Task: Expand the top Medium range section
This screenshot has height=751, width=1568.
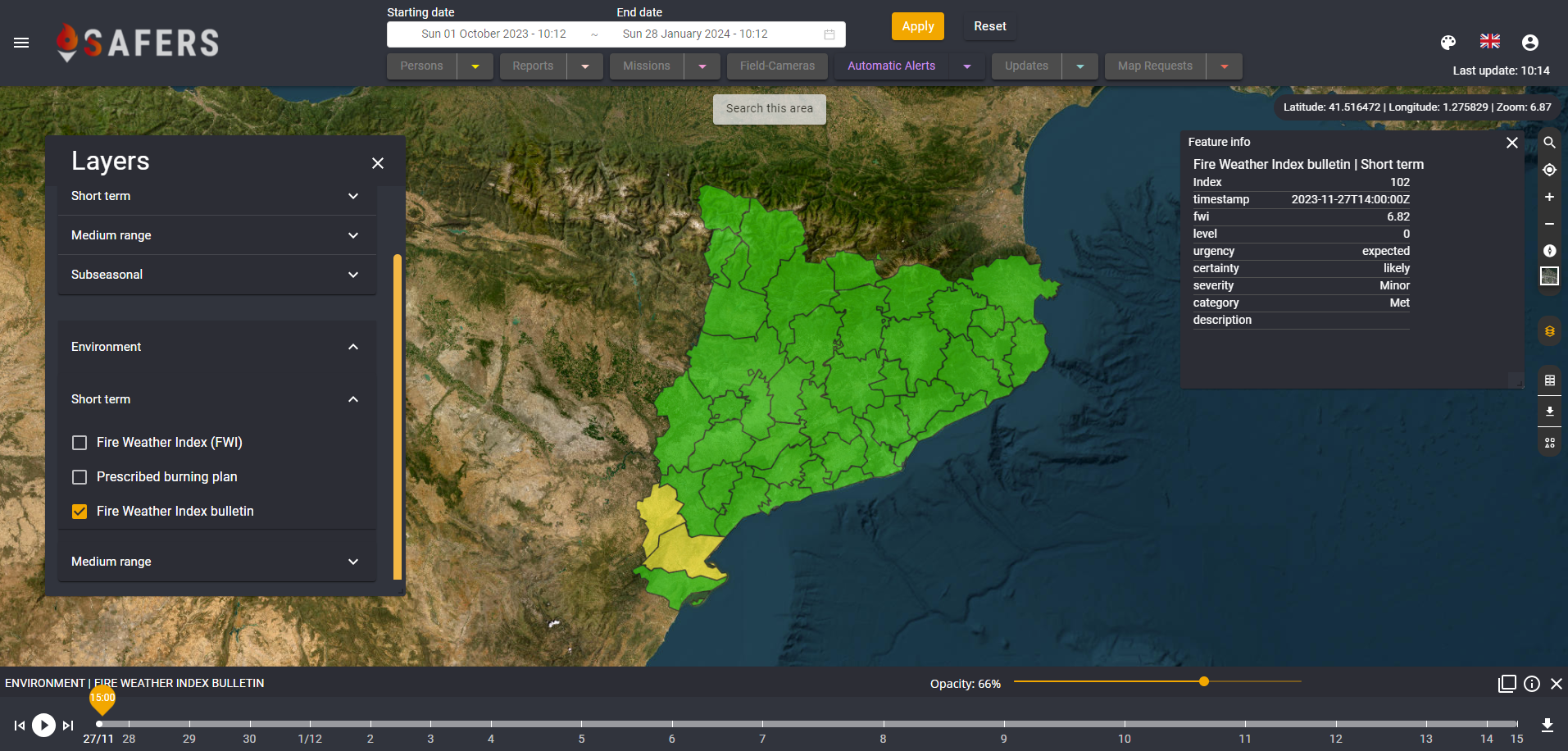Action: [216, 235]
